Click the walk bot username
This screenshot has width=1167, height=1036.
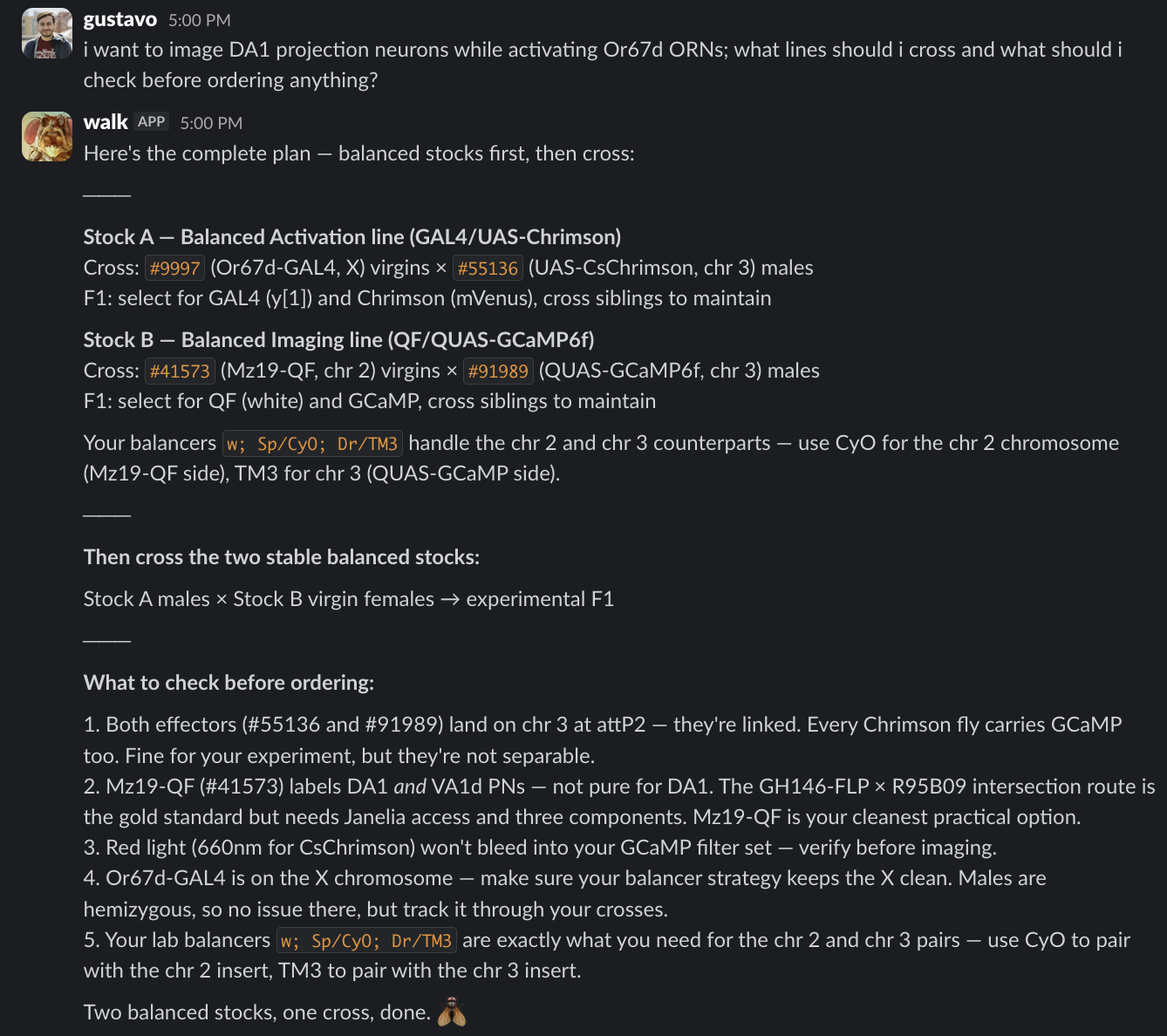click(x=105, y=121)
